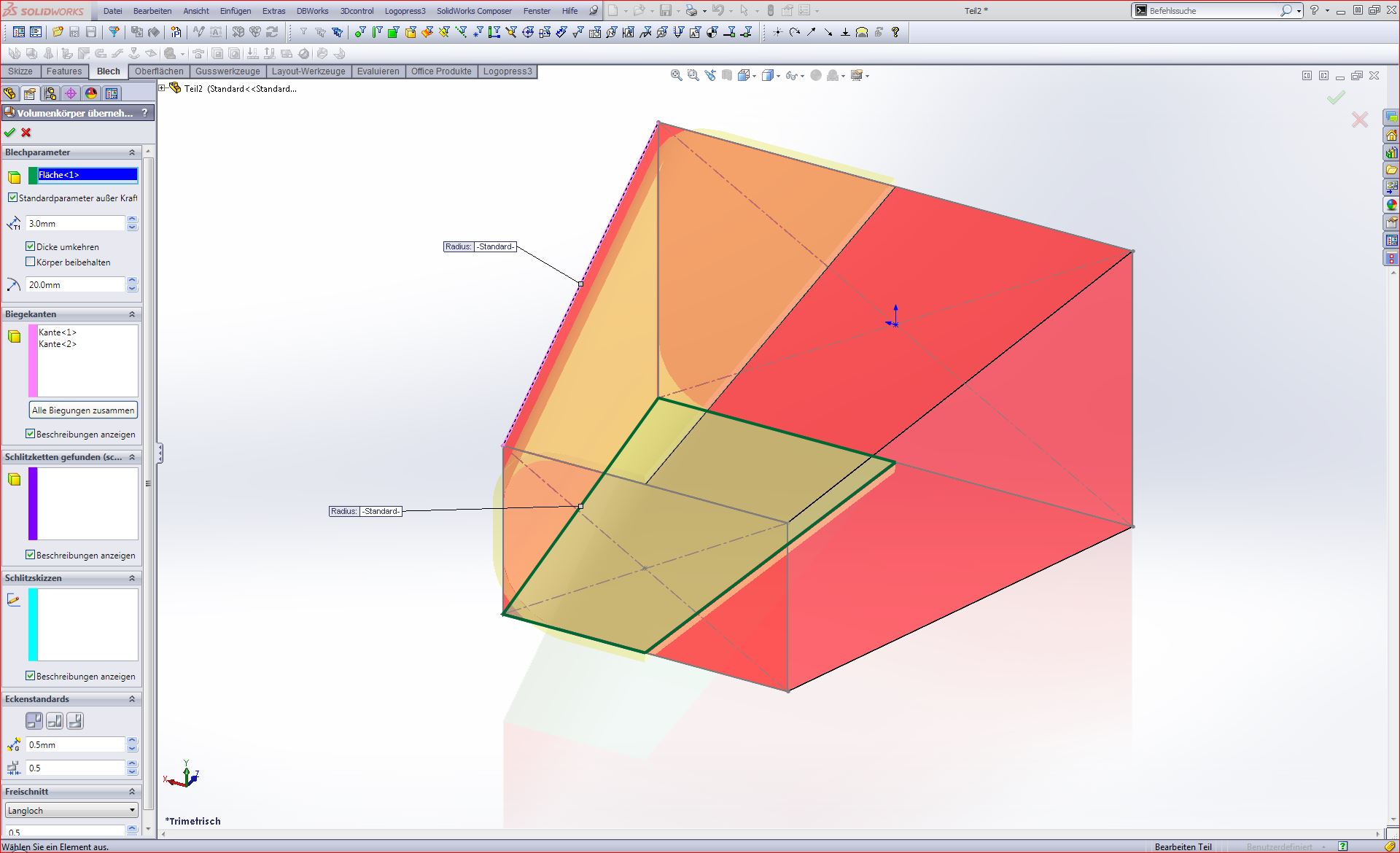Click the upper 'Radius: -Standard-' callout
The width and height of the screenshot is (1400, 853).
(x=481, y=246)
